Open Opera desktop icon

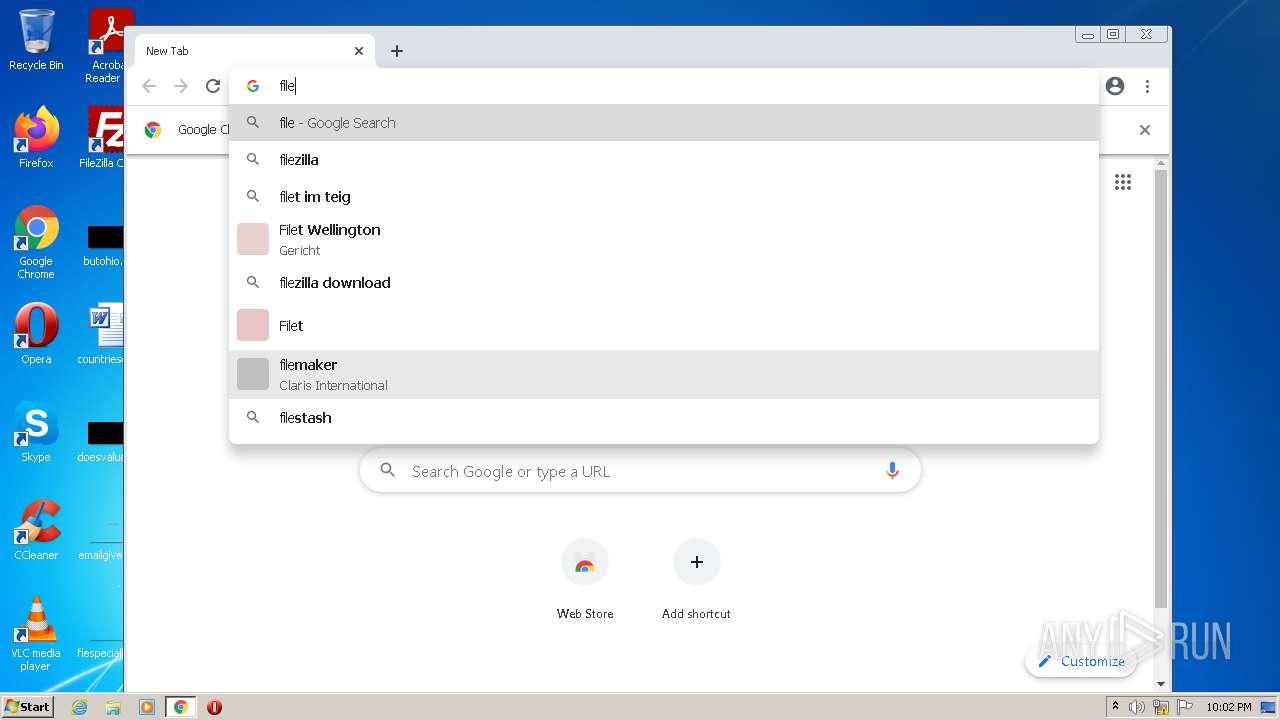click(x=36, y=334)
